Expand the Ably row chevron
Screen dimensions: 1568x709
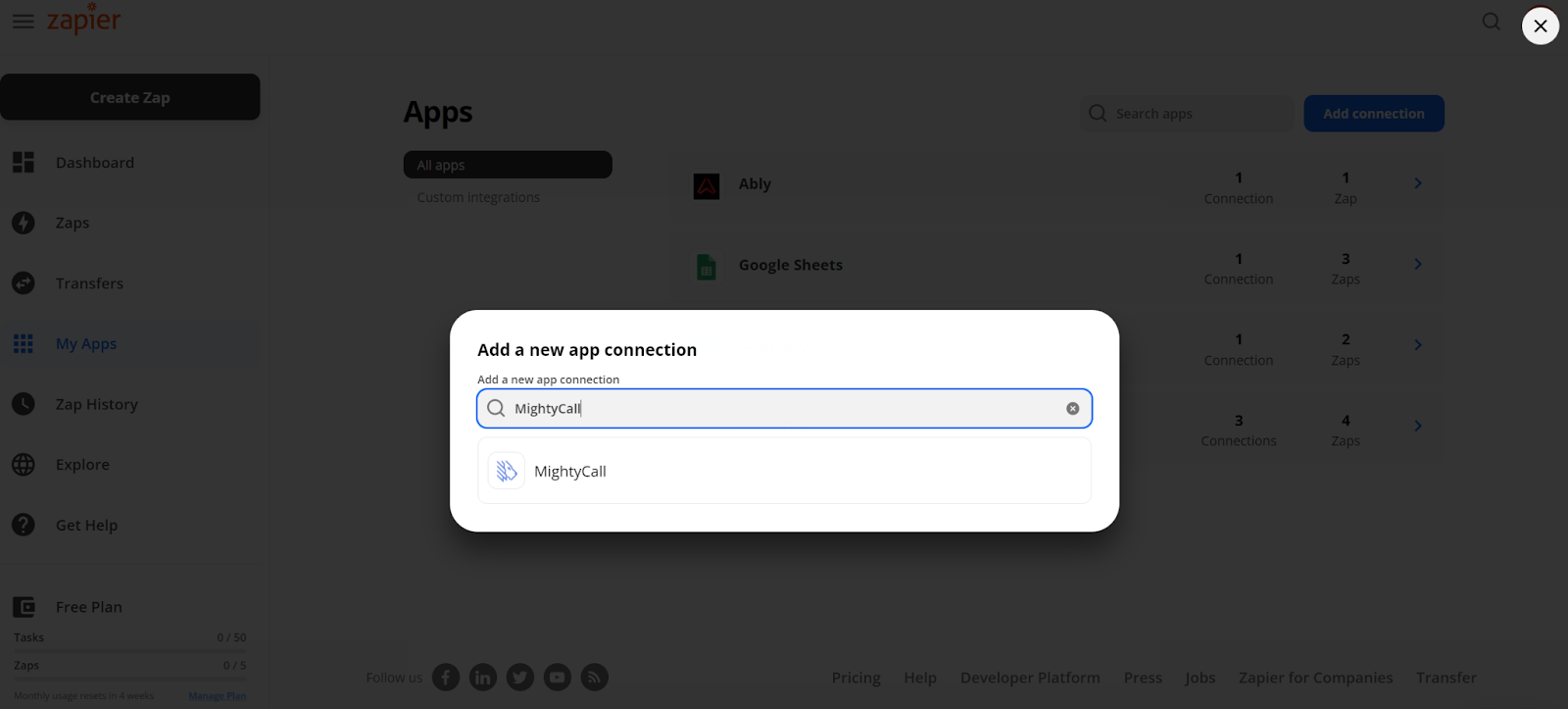[x=1418, y=183]
